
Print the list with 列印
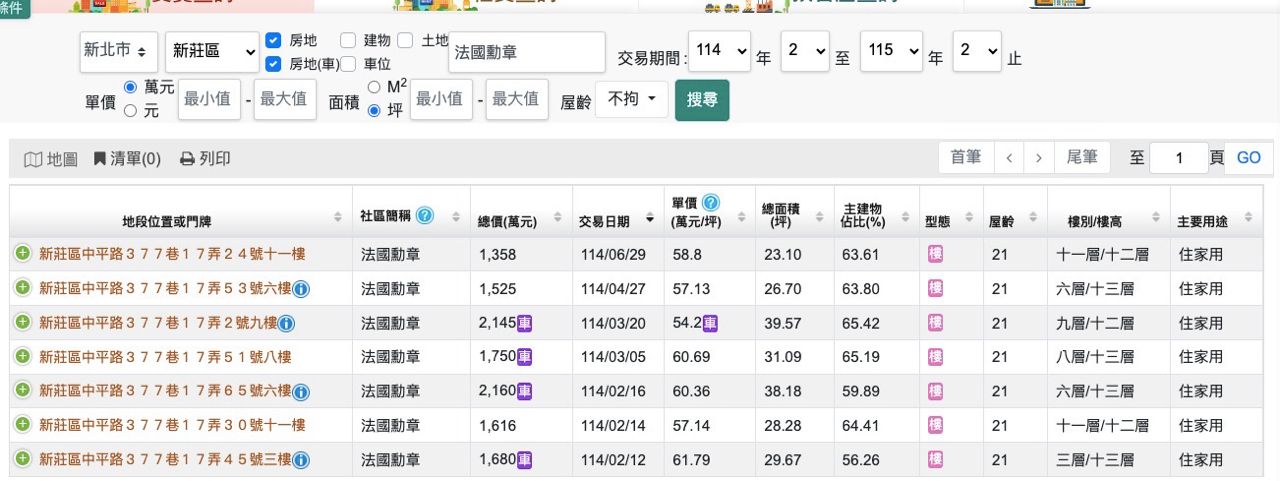click(x=205, y=159)
